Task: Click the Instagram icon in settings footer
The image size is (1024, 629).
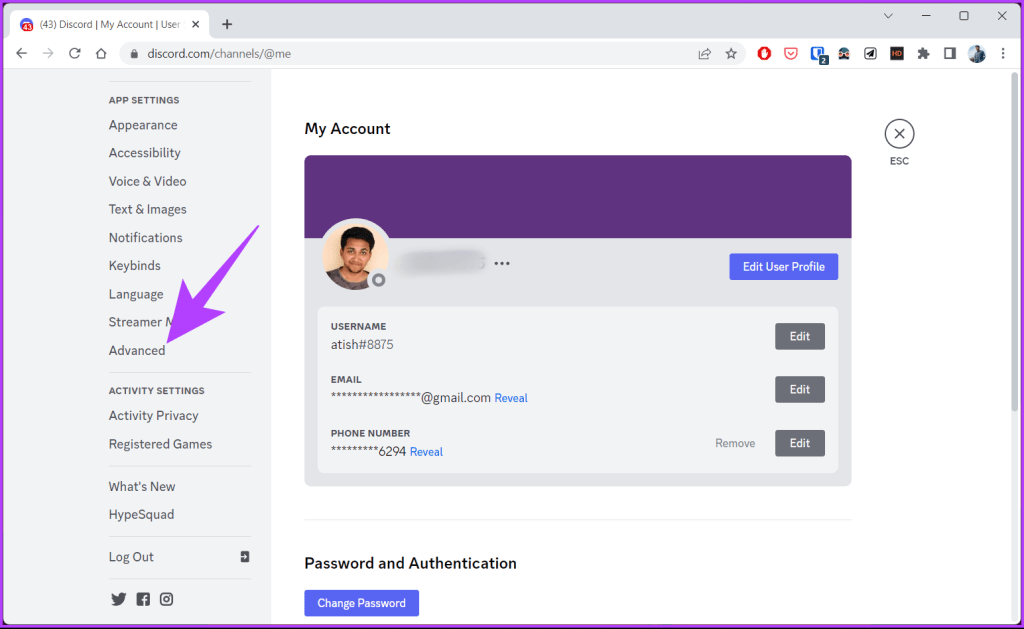Action: [166, 598]
